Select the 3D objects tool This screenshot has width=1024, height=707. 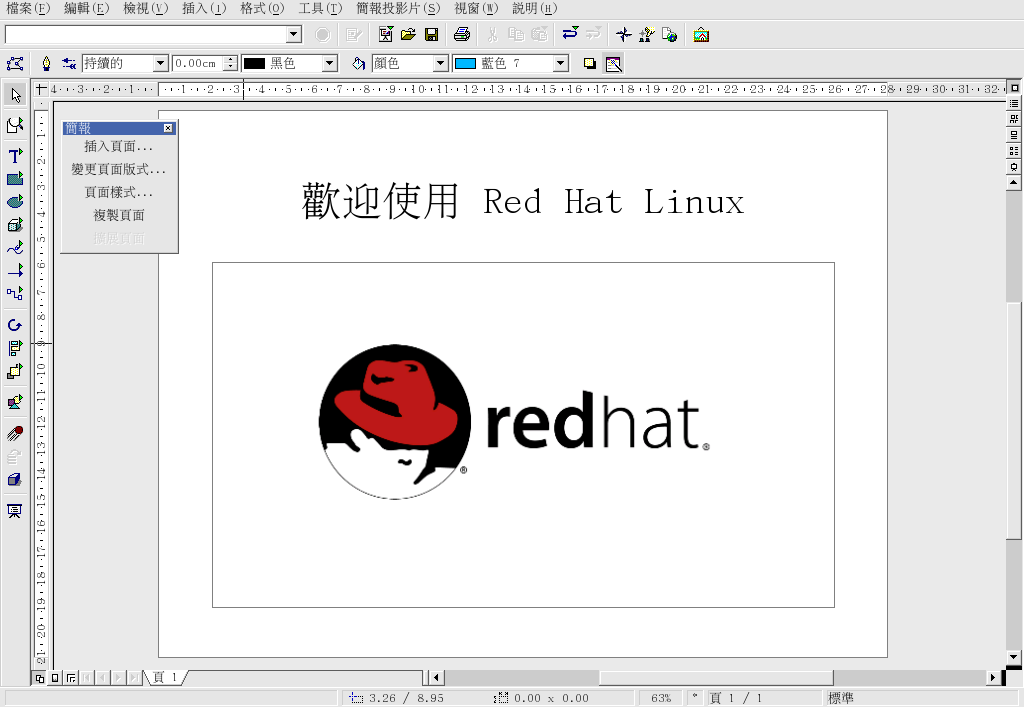coord(15,225)
